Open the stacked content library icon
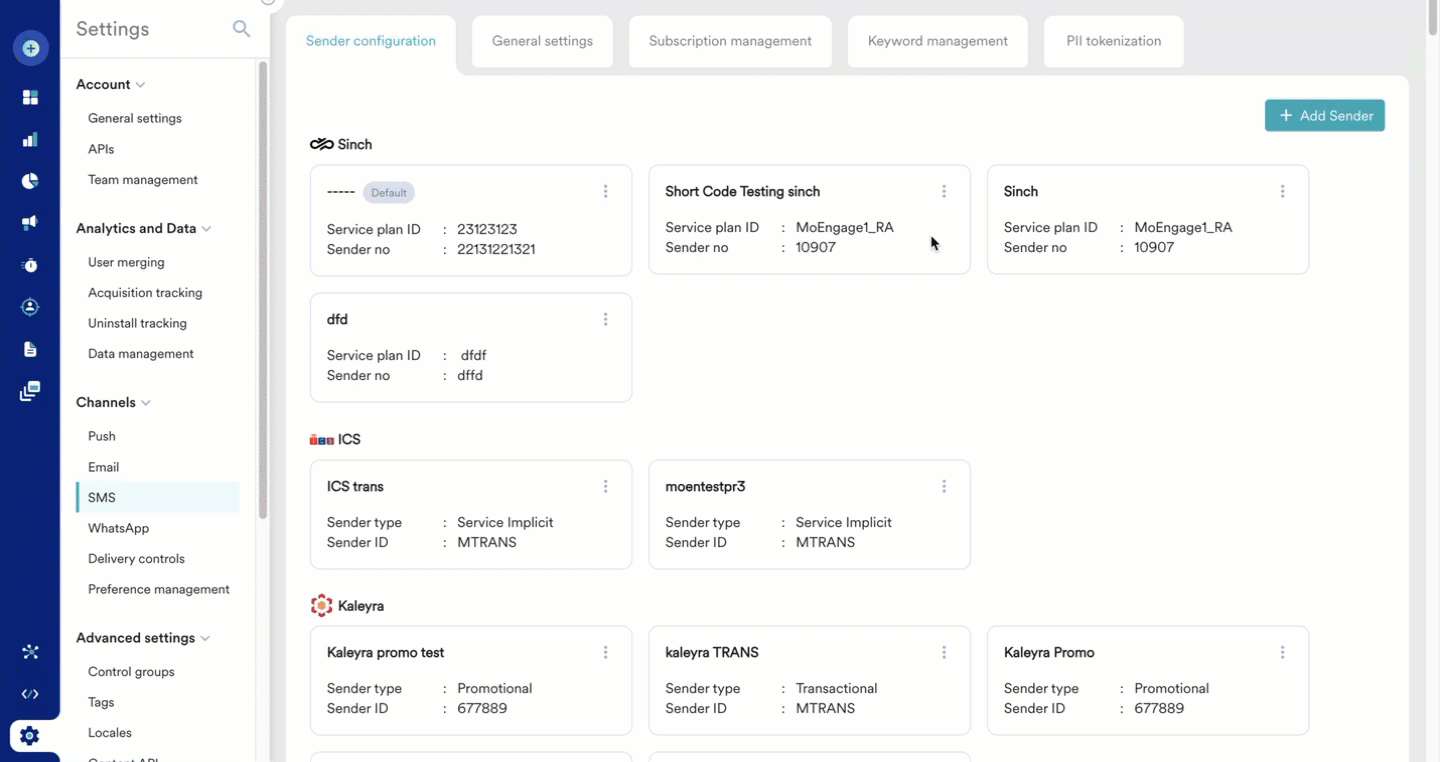 point(30,391)
